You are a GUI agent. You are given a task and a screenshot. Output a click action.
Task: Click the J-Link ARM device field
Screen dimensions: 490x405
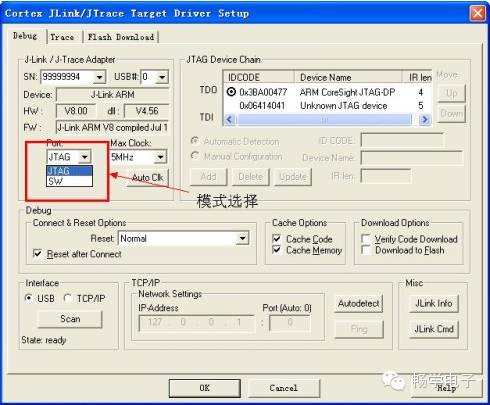[113, 95]
